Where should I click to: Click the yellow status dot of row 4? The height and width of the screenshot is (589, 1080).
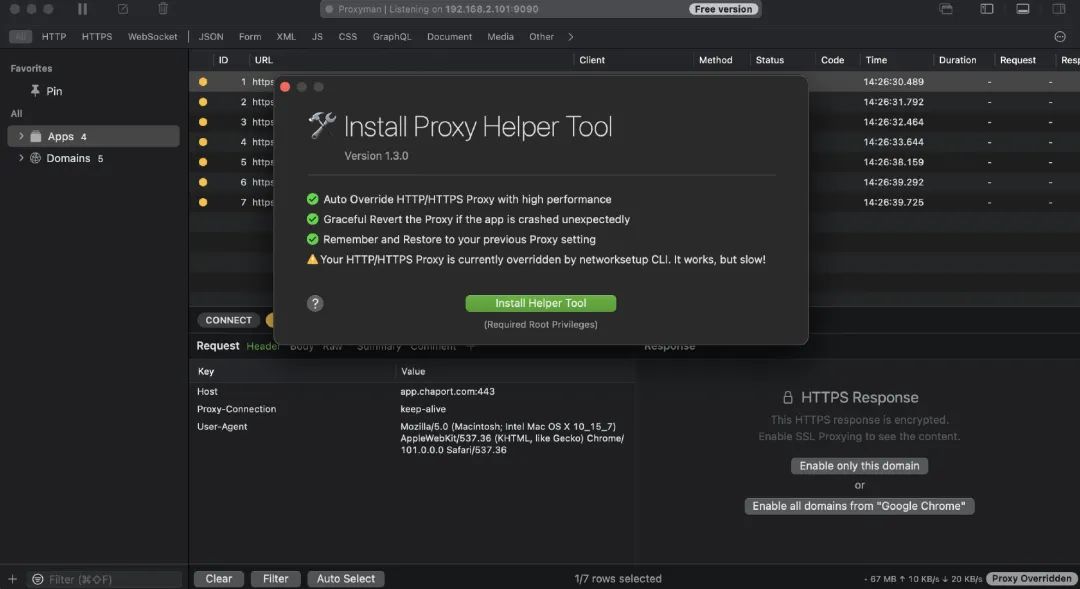point(202,142)
